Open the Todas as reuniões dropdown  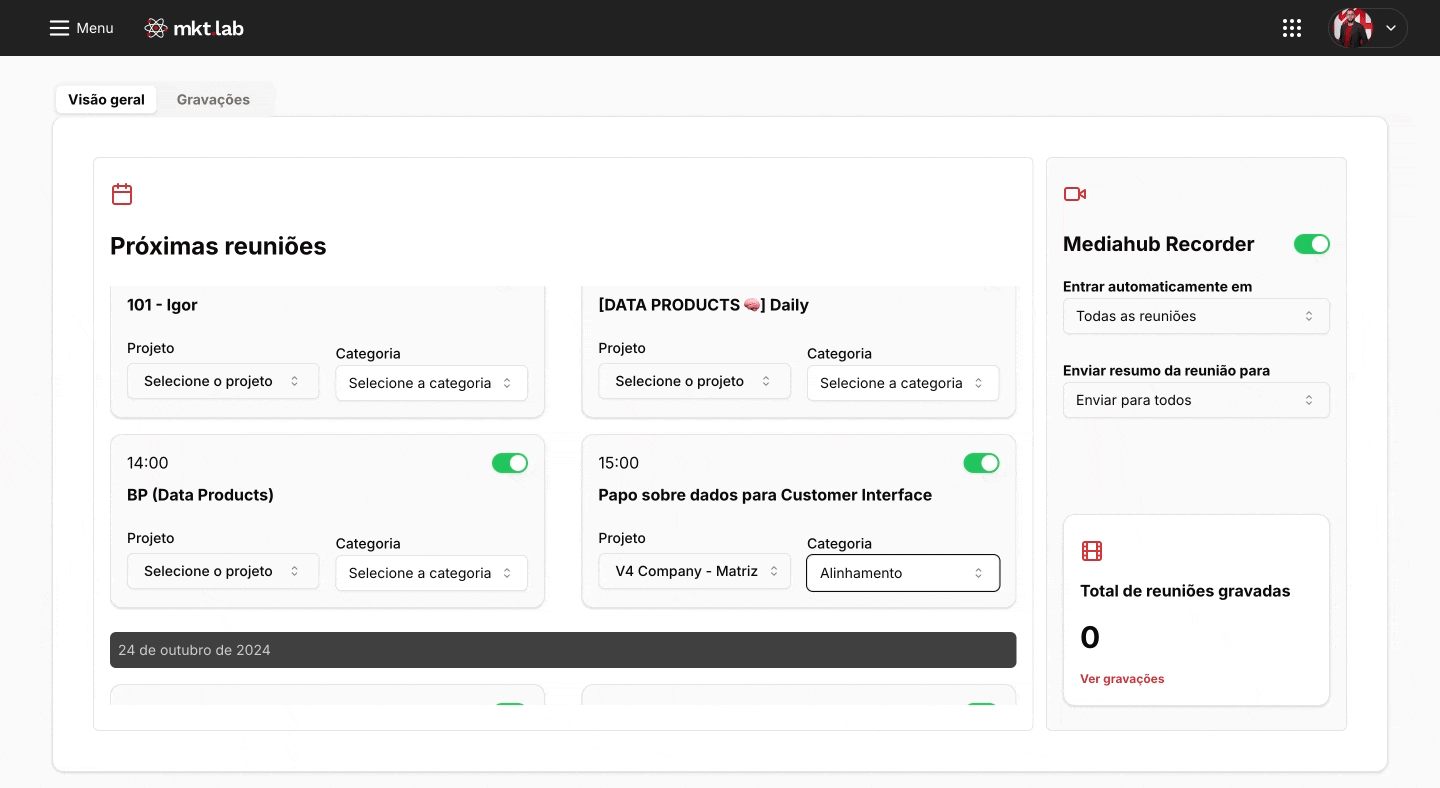tap(1196, 316)
